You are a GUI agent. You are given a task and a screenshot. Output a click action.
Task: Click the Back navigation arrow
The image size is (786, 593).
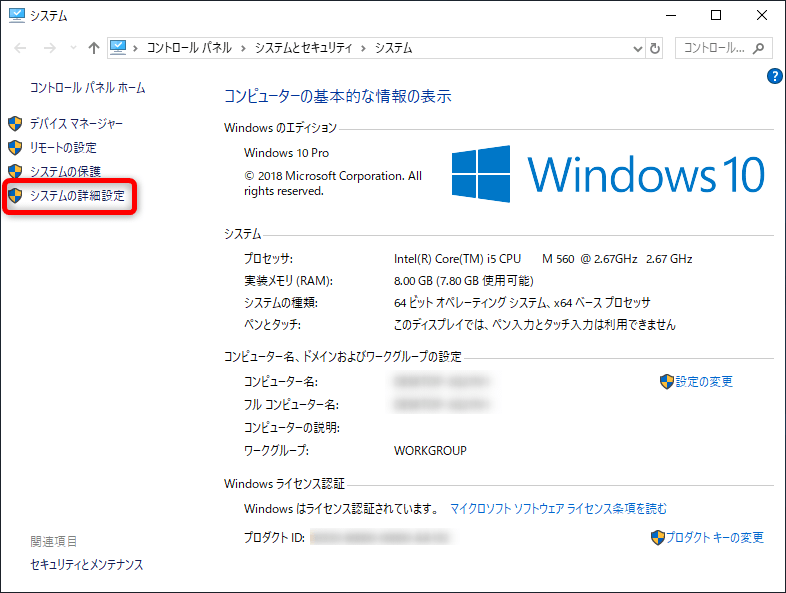20,48
